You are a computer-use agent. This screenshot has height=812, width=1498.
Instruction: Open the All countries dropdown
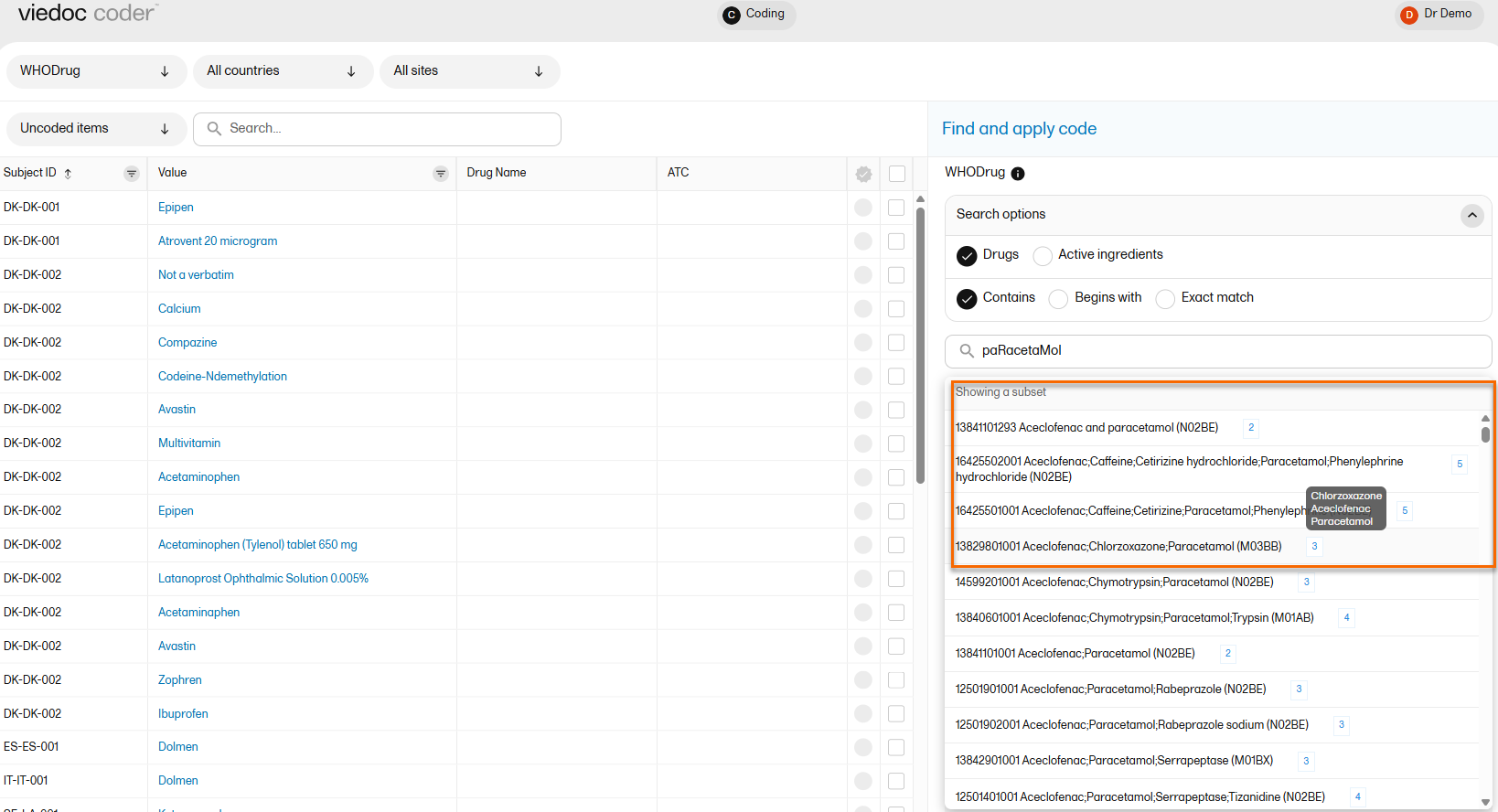[x=283, y=71]
